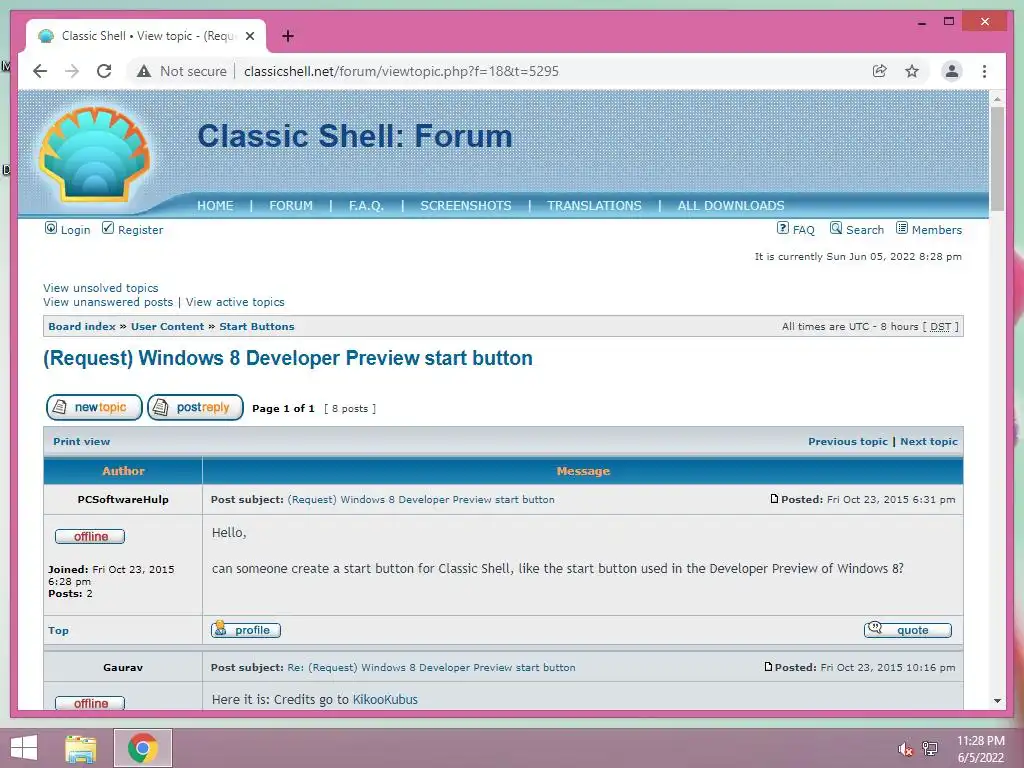Select the Classic Shell browser tab
1024x768 pixels.
pyautogui.click(x=146, y=36)
